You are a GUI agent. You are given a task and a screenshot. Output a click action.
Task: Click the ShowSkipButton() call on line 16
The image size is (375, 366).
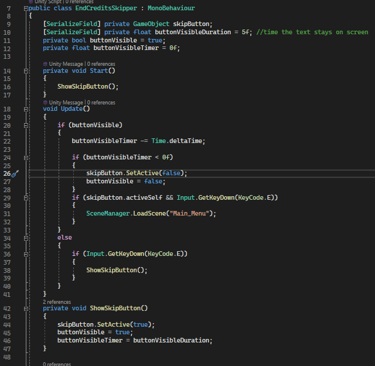point(88,87)
